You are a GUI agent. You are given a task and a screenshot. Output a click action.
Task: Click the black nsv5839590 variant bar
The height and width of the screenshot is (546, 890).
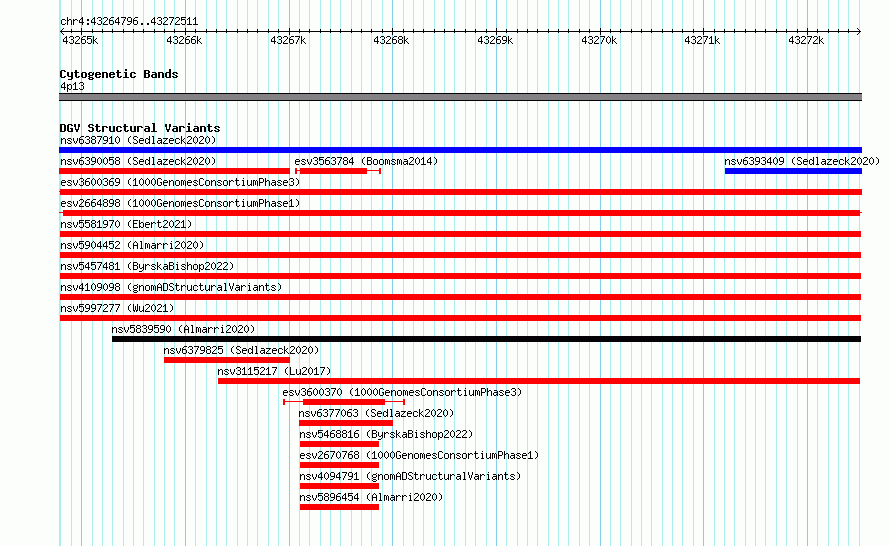[x=486, y=339]
